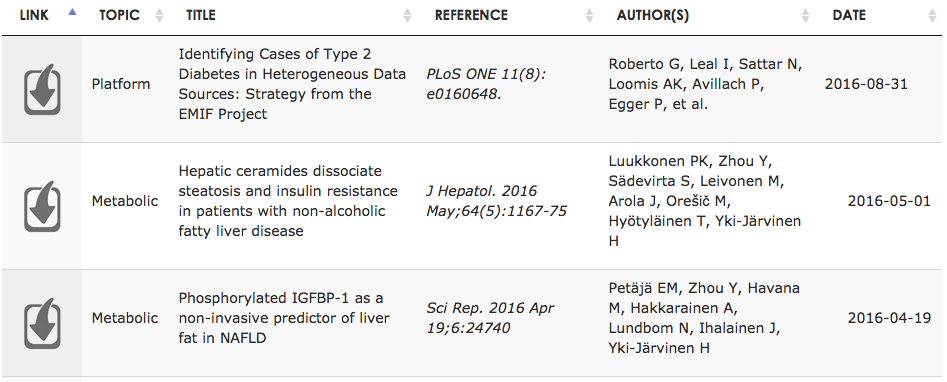947x382 pixels.
Task: Sort table using REFERENCE column arrows
Action: [589, 16]
